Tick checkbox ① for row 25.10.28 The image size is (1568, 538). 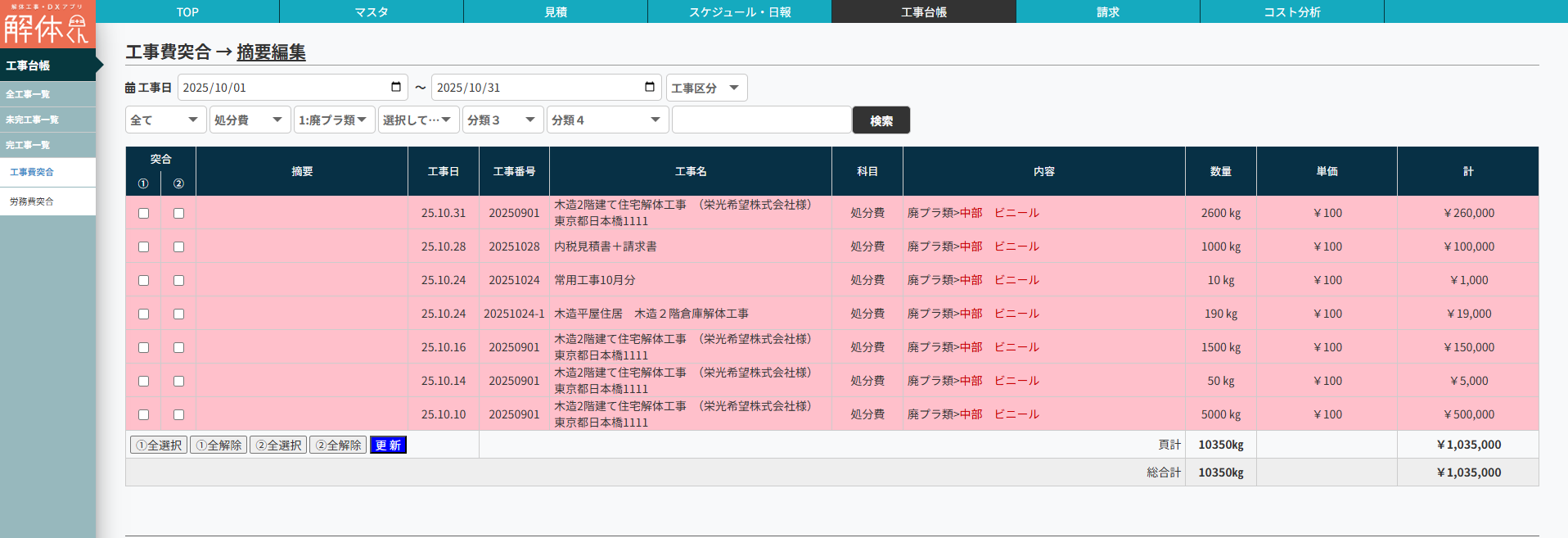143,246
